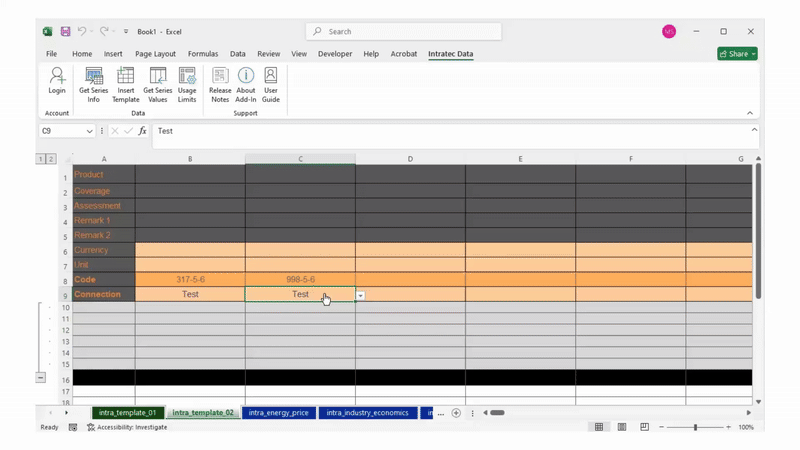Show outline level 1 rows

(x=40, y=159)
